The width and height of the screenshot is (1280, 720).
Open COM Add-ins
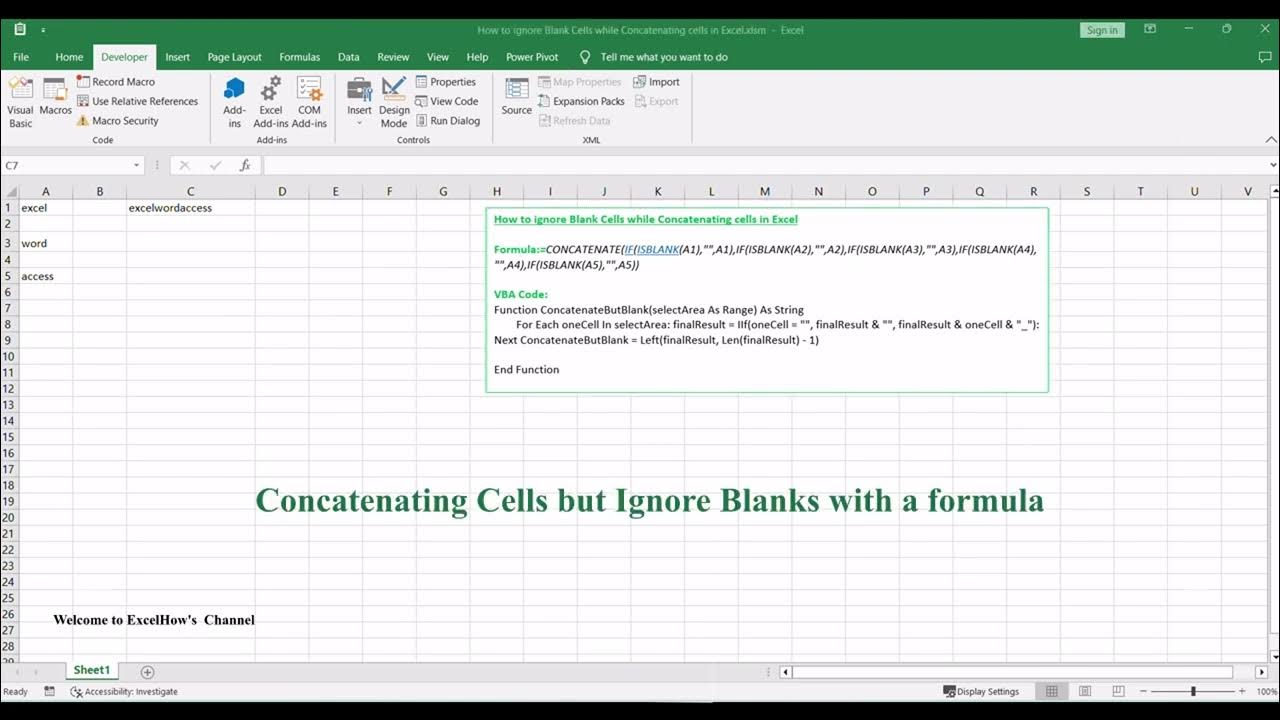pos(309,101)
